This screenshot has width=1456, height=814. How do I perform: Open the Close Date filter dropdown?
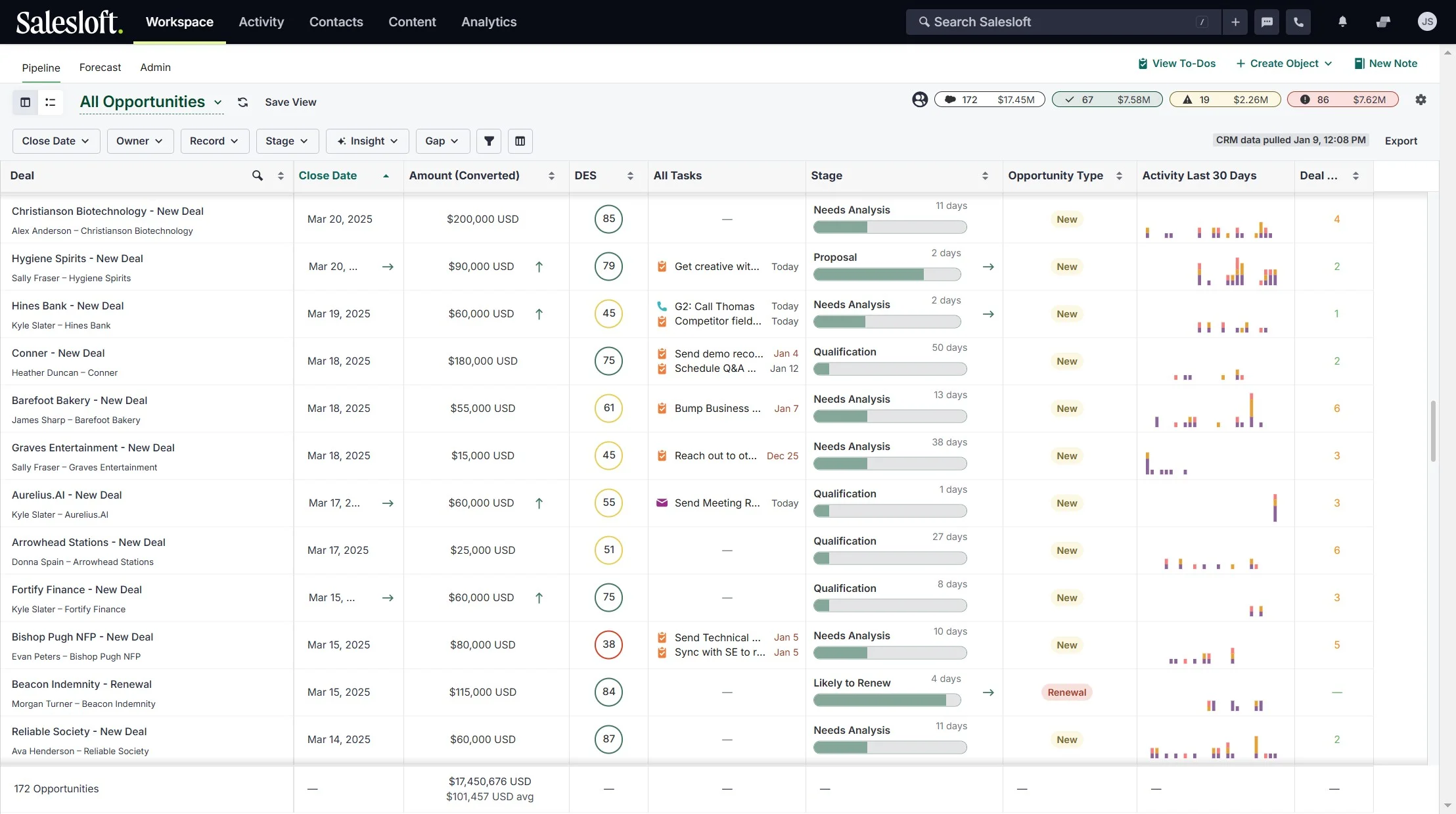point(56,141)
